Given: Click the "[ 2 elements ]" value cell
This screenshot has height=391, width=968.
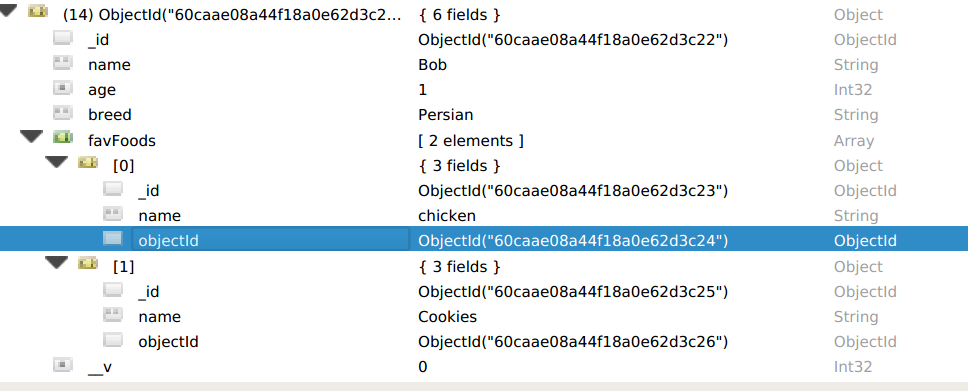Looking at the screenshot, I should pyautogui.click(x=470, y=141).
